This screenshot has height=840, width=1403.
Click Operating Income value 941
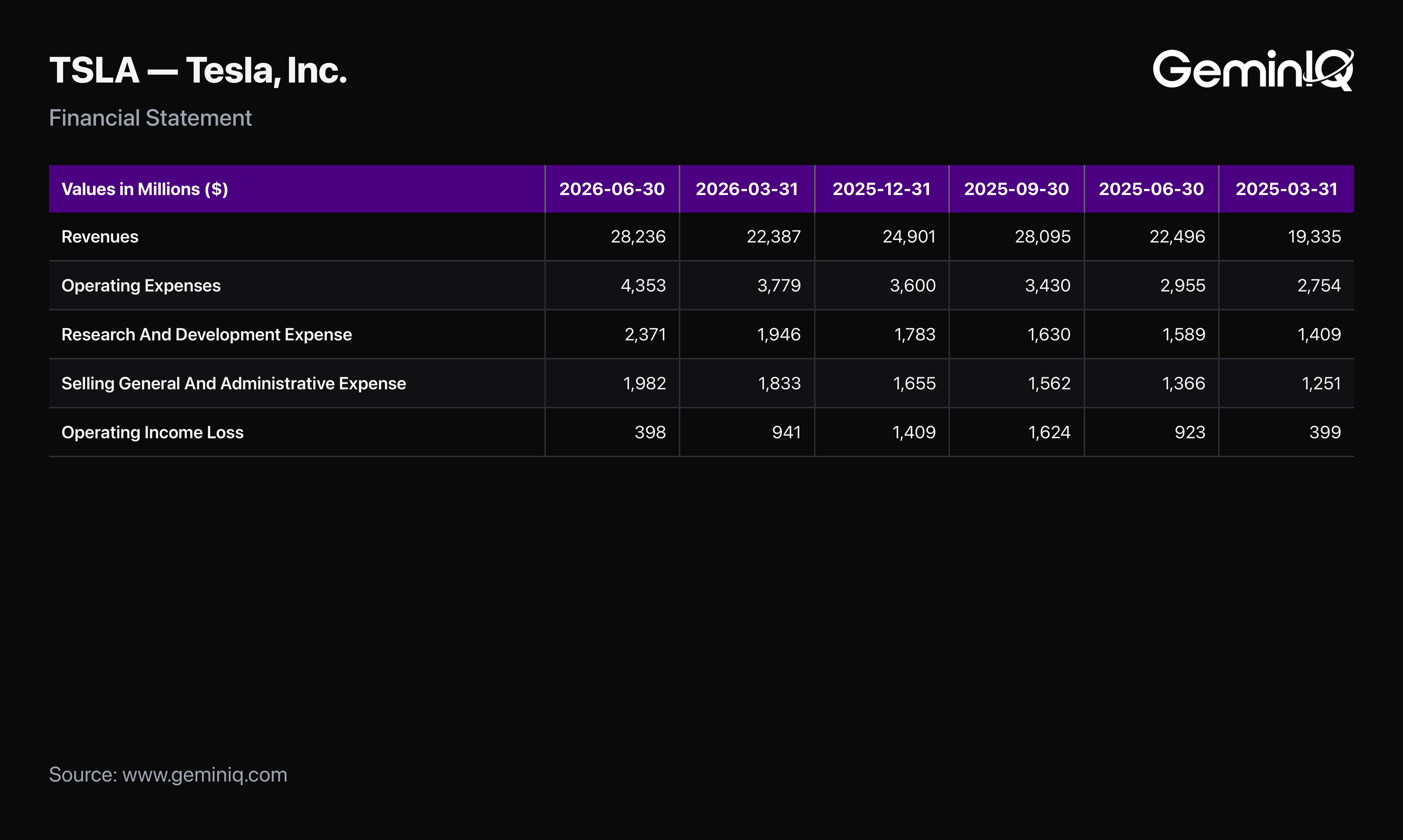pos(787,432)
